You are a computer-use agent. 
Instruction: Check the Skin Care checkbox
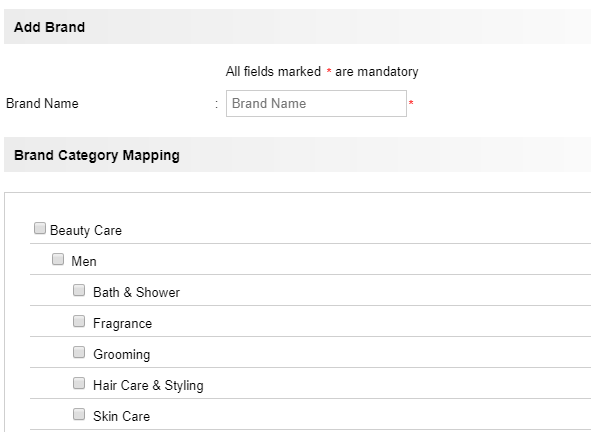[x=79, y=414]
